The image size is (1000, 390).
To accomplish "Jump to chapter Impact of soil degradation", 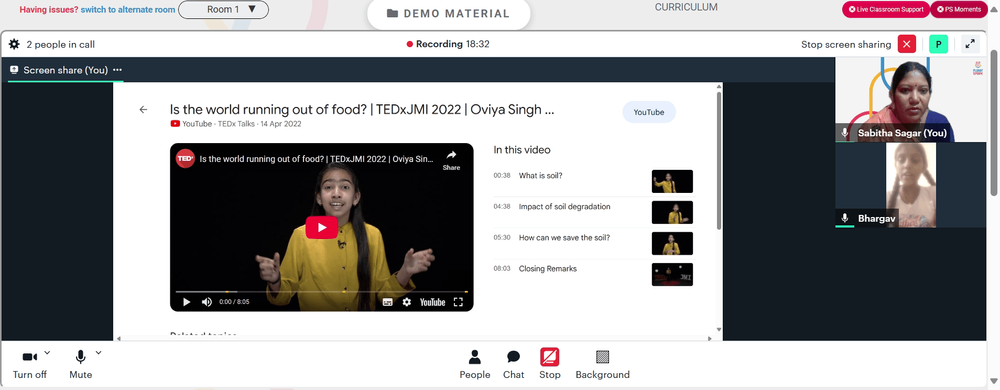I will click(x=564, y=206).
